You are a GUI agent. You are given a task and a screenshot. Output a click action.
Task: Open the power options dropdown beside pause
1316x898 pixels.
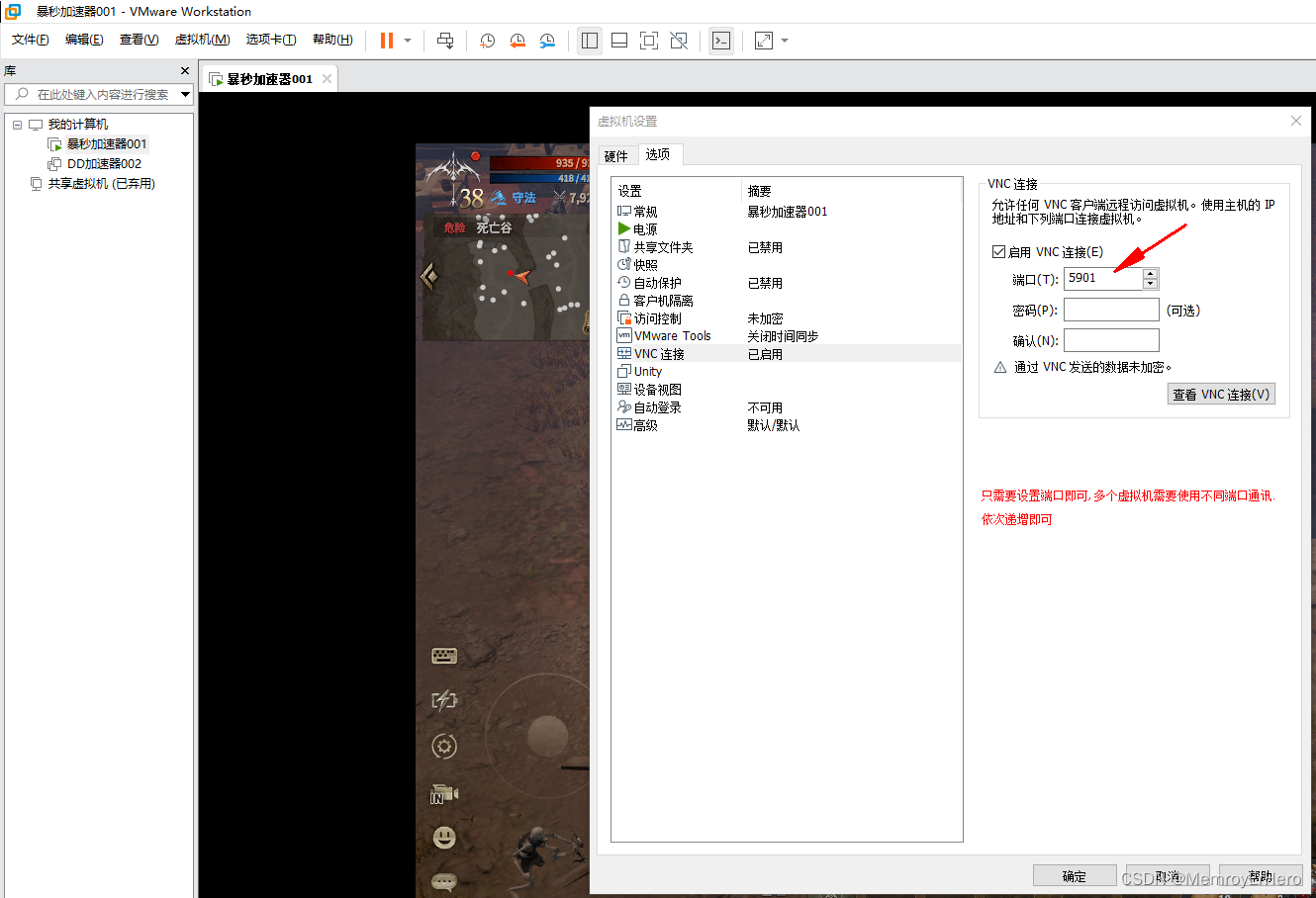[407, 41]
